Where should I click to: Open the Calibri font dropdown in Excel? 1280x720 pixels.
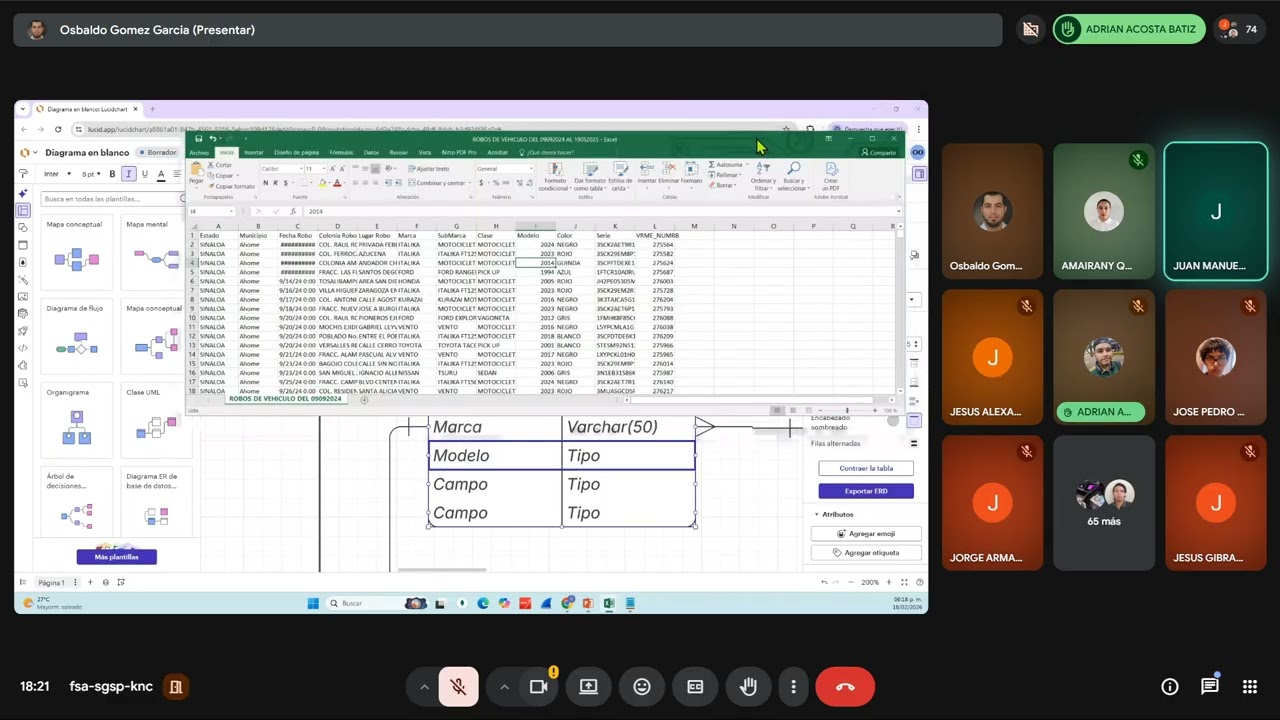pos(280,169)
